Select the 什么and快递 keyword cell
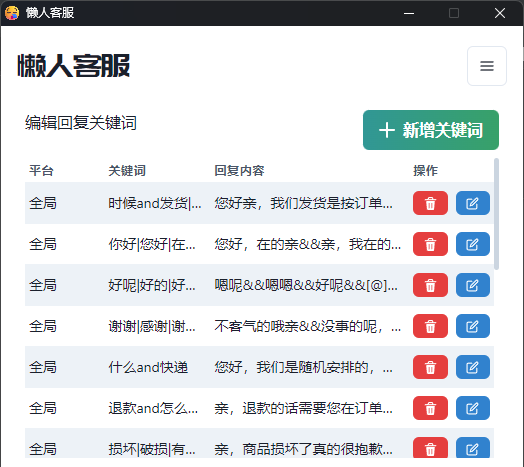Image resolution: width=524 pixels, height=467 pixels. [x=148, y=367]
